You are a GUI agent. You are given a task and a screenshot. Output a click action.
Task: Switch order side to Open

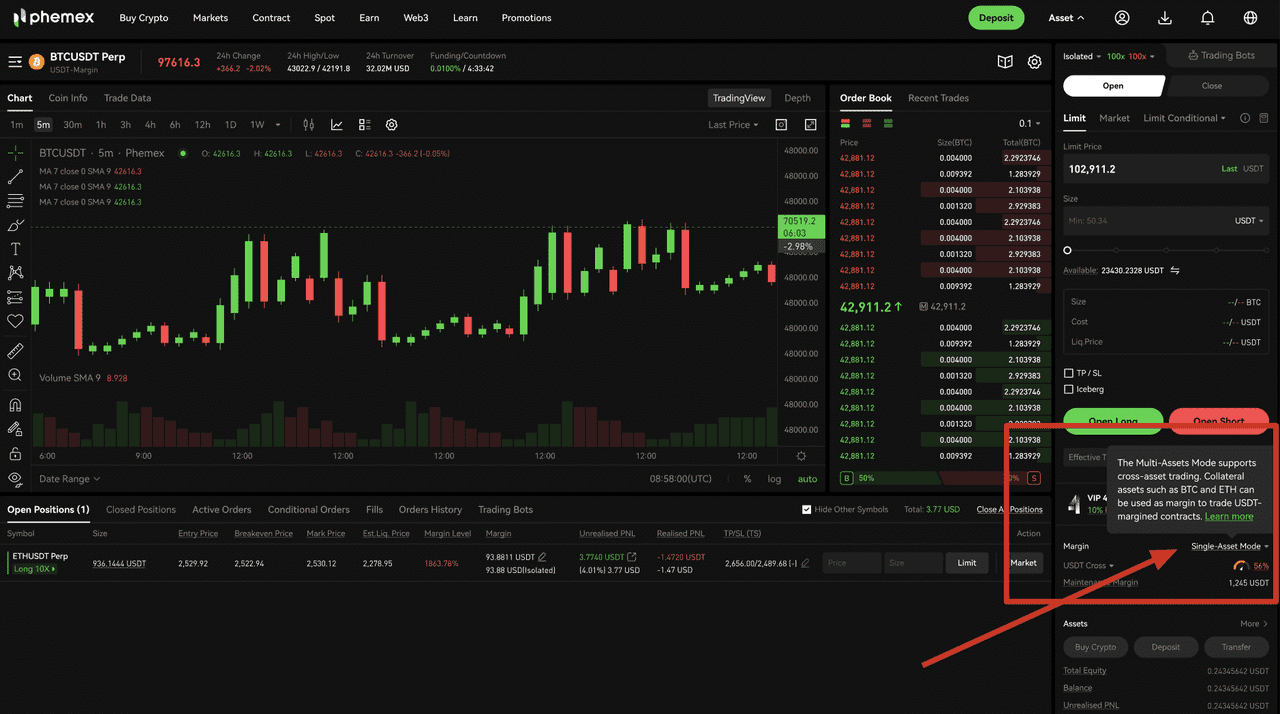[x=1113, y=86]
